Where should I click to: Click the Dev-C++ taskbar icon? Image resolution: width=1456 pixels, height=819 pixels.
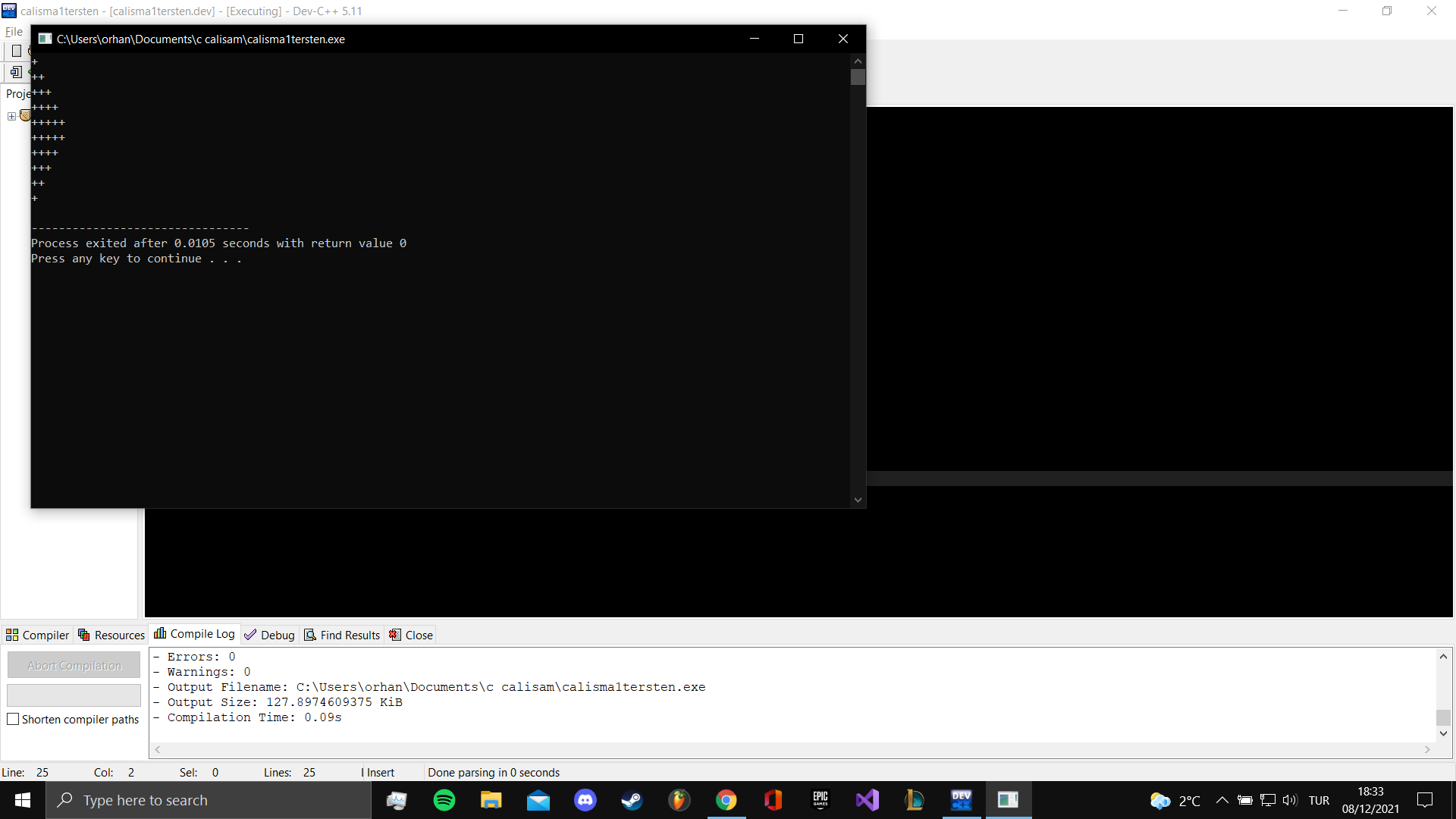pos(962,800)
